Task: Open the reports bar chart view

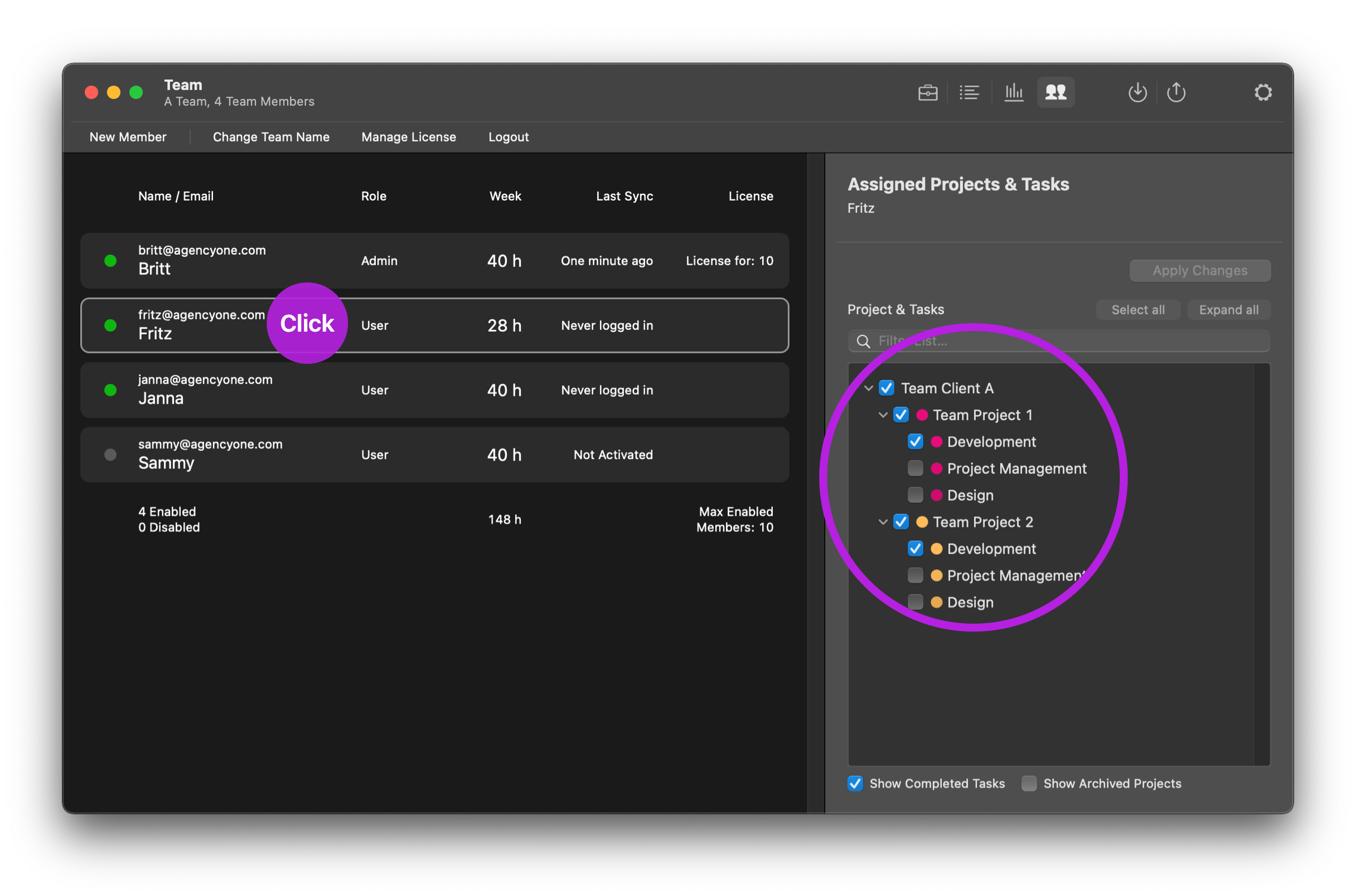Action: [x=1014, y=93]
